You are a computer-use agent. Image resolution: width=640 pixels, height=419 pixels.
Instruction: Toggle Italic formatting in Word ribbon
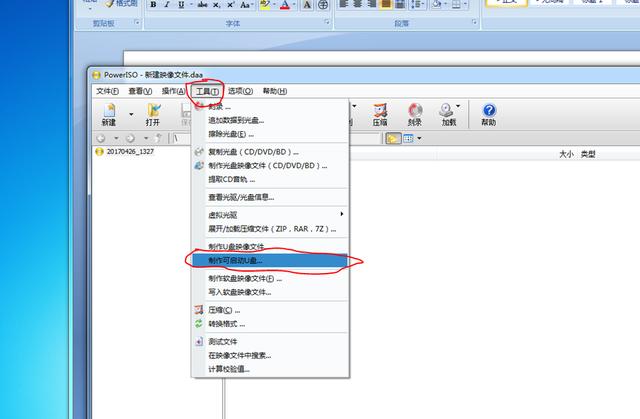[167, 5]
